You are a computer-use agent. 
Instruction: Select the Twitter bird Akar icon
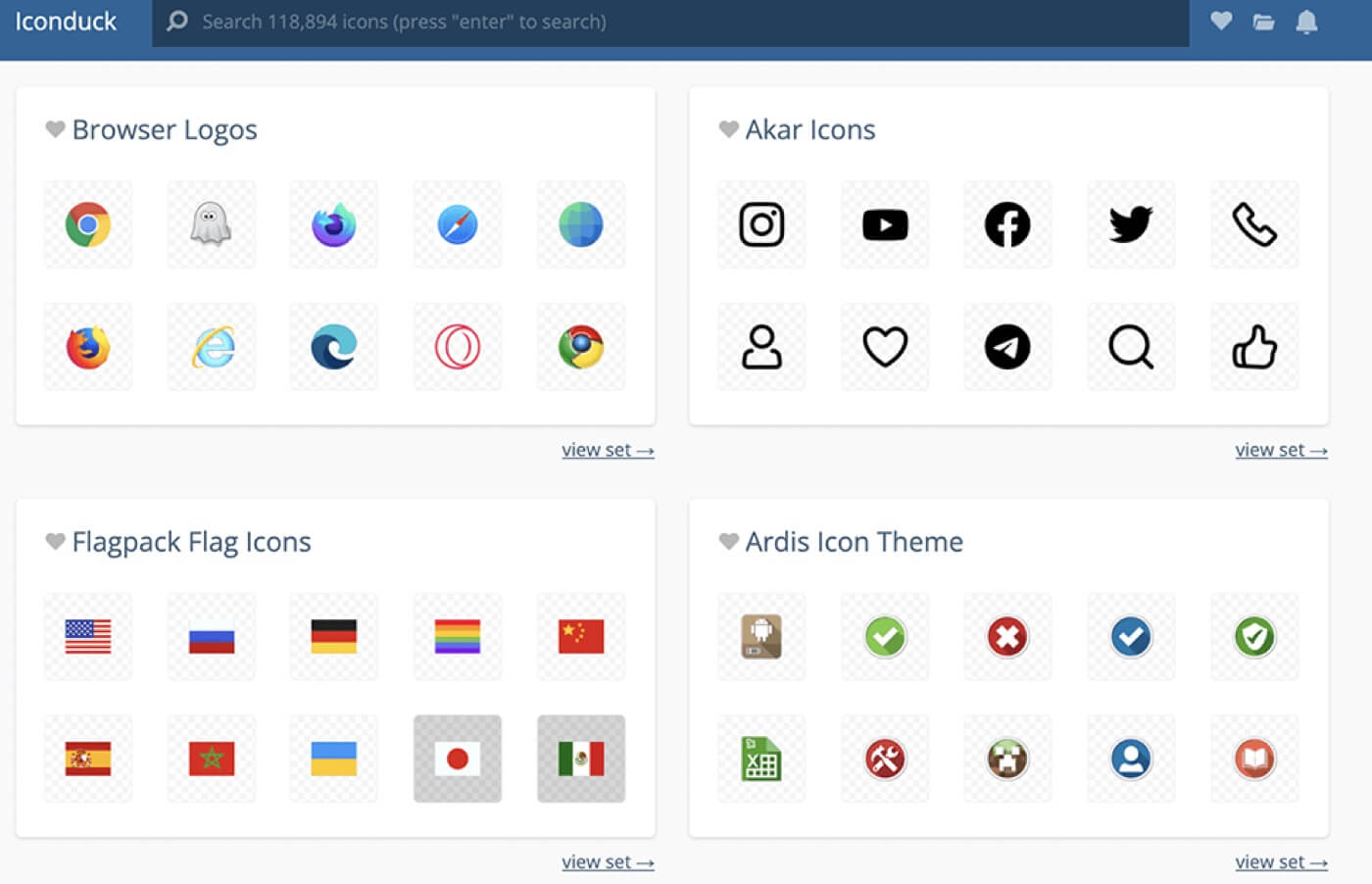1131,224
